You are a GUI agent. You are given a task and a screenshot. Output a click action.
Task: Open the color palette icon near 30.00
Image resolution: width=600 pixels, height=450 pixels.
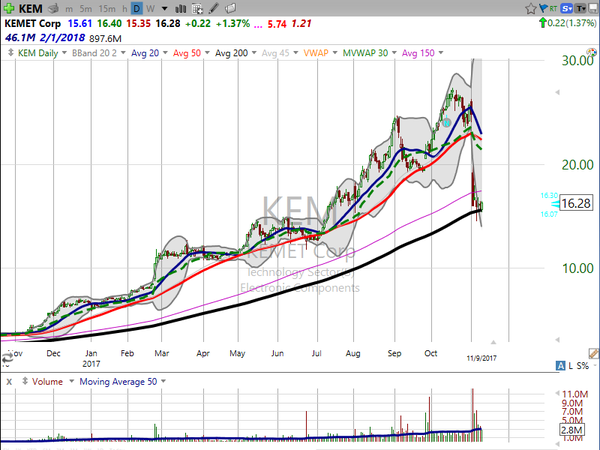(x=592, y=52)
